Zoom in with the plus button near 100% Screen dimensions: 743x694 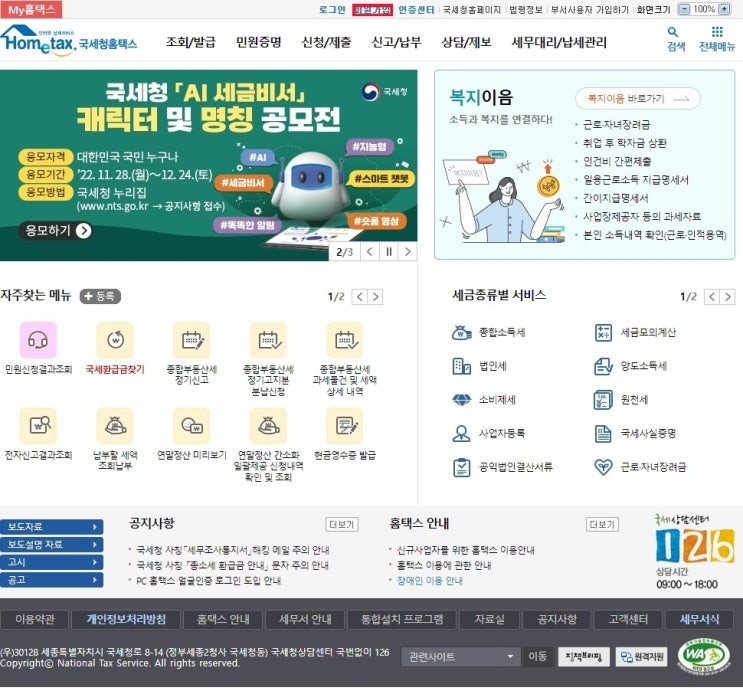pos(725,9)
